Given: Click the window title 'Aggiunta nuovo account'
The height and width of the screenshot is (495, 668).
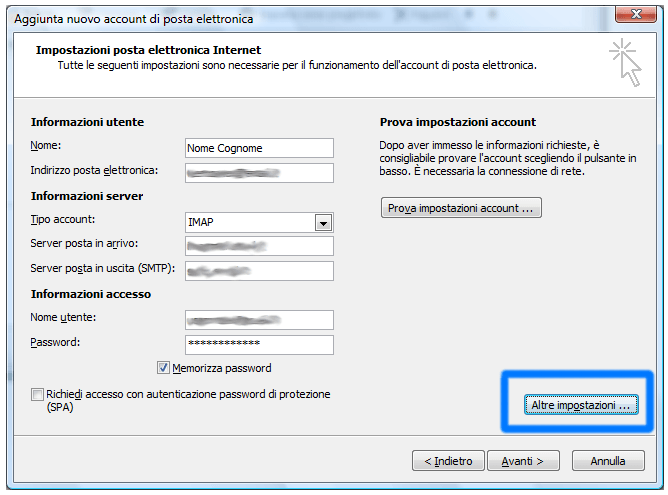Looking at the screenshot, I should 134,19.
